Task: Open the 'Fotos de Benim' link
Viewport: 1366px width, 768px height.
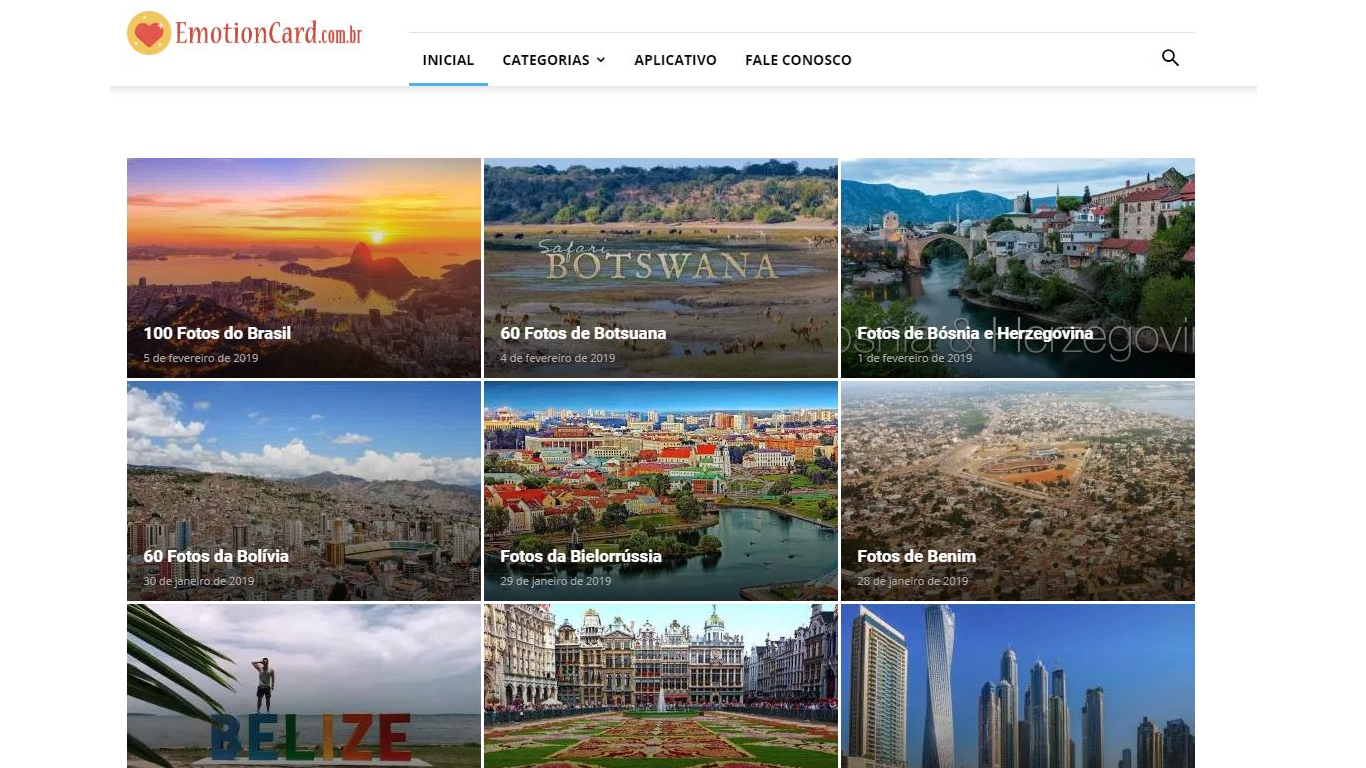Action: (x=916, y=556)
